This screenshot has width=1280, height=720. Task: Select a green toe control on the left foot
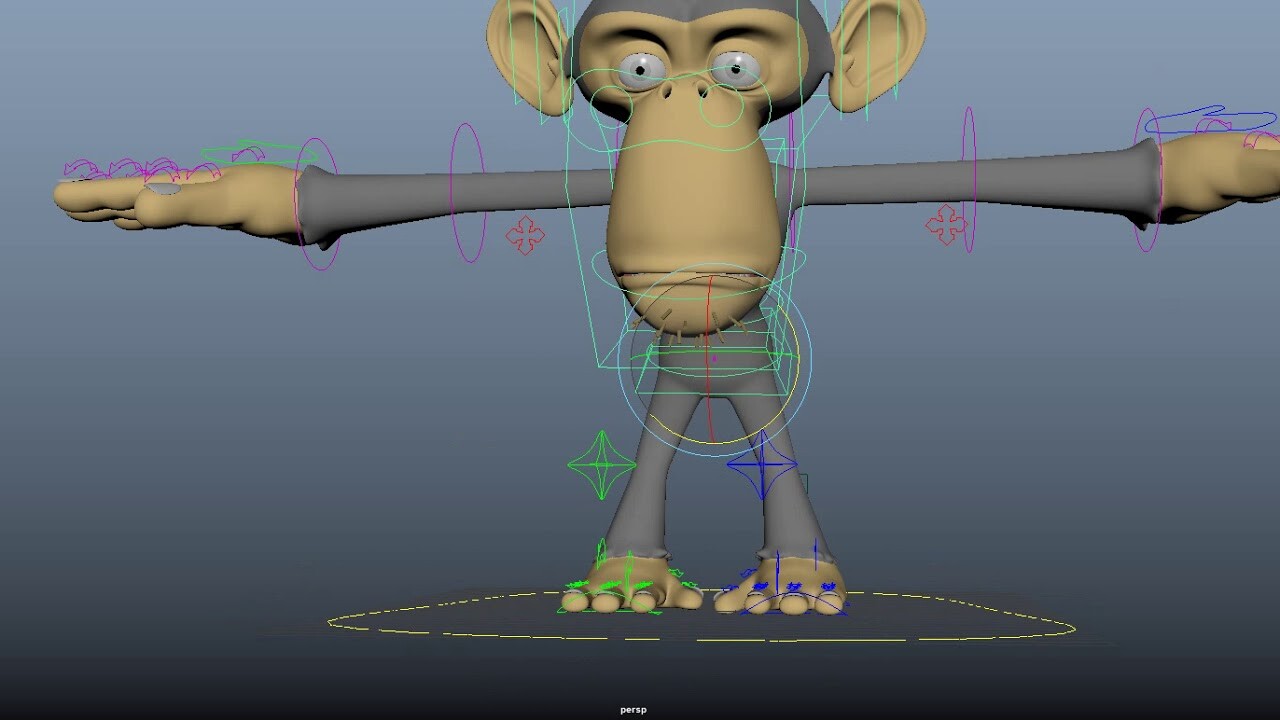point(609,585)
